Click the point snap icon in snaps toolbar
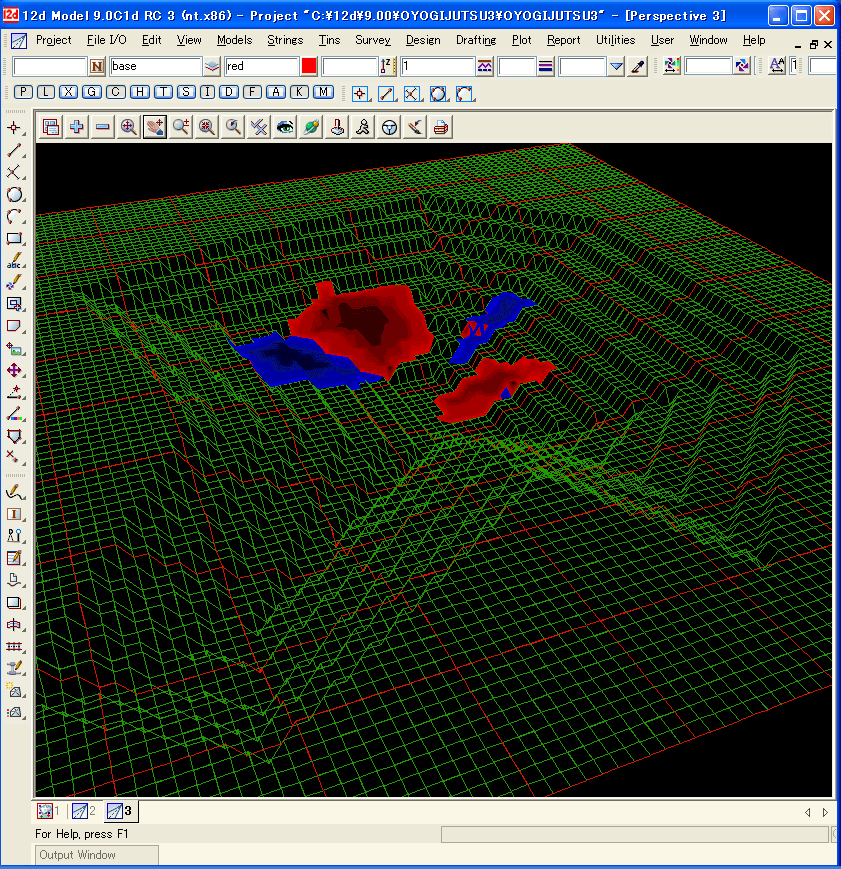This screenshot has height=869, width=841. [360, 94]
